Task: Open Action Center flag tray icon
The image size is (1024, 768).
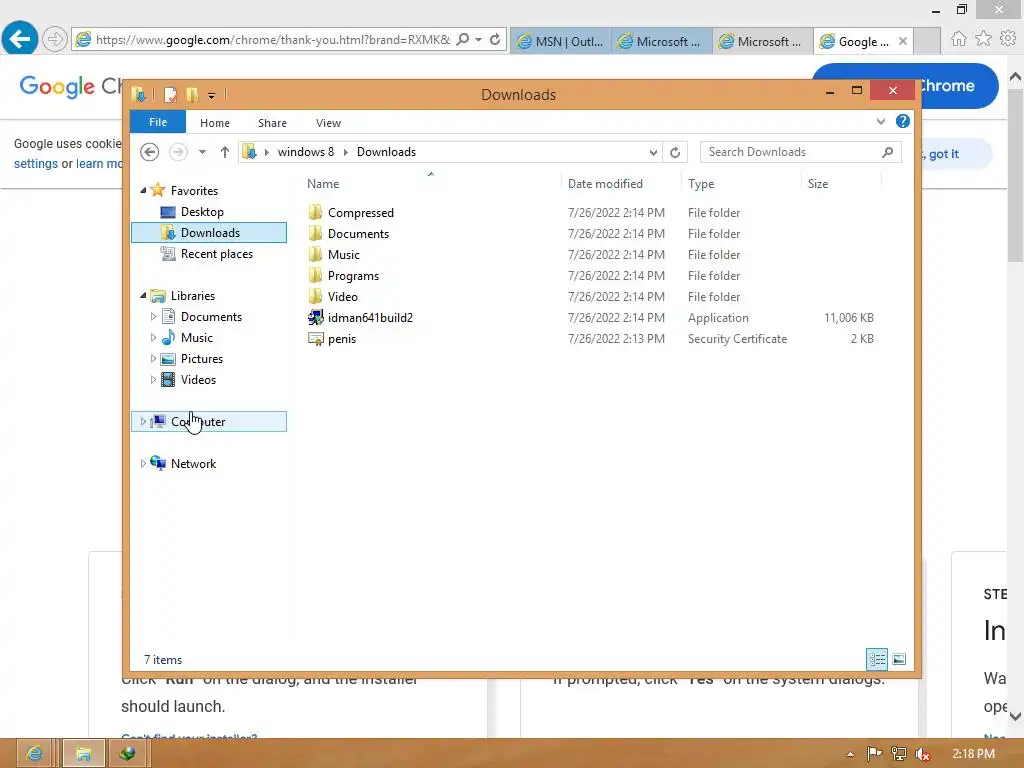Action: (874, 754)
